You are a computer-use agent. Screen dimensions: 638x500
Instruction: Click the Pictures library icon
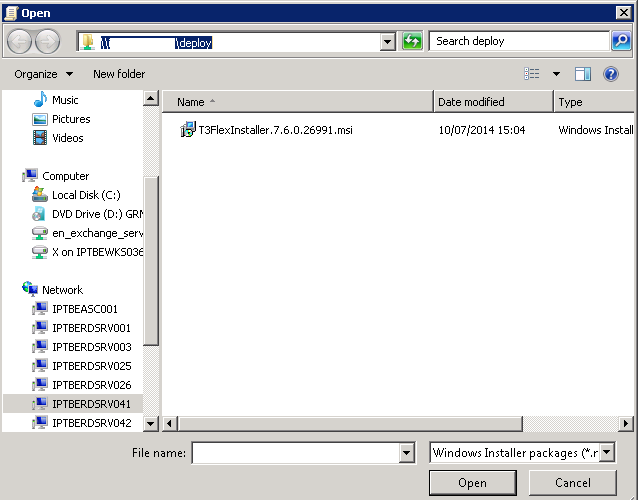40,119
